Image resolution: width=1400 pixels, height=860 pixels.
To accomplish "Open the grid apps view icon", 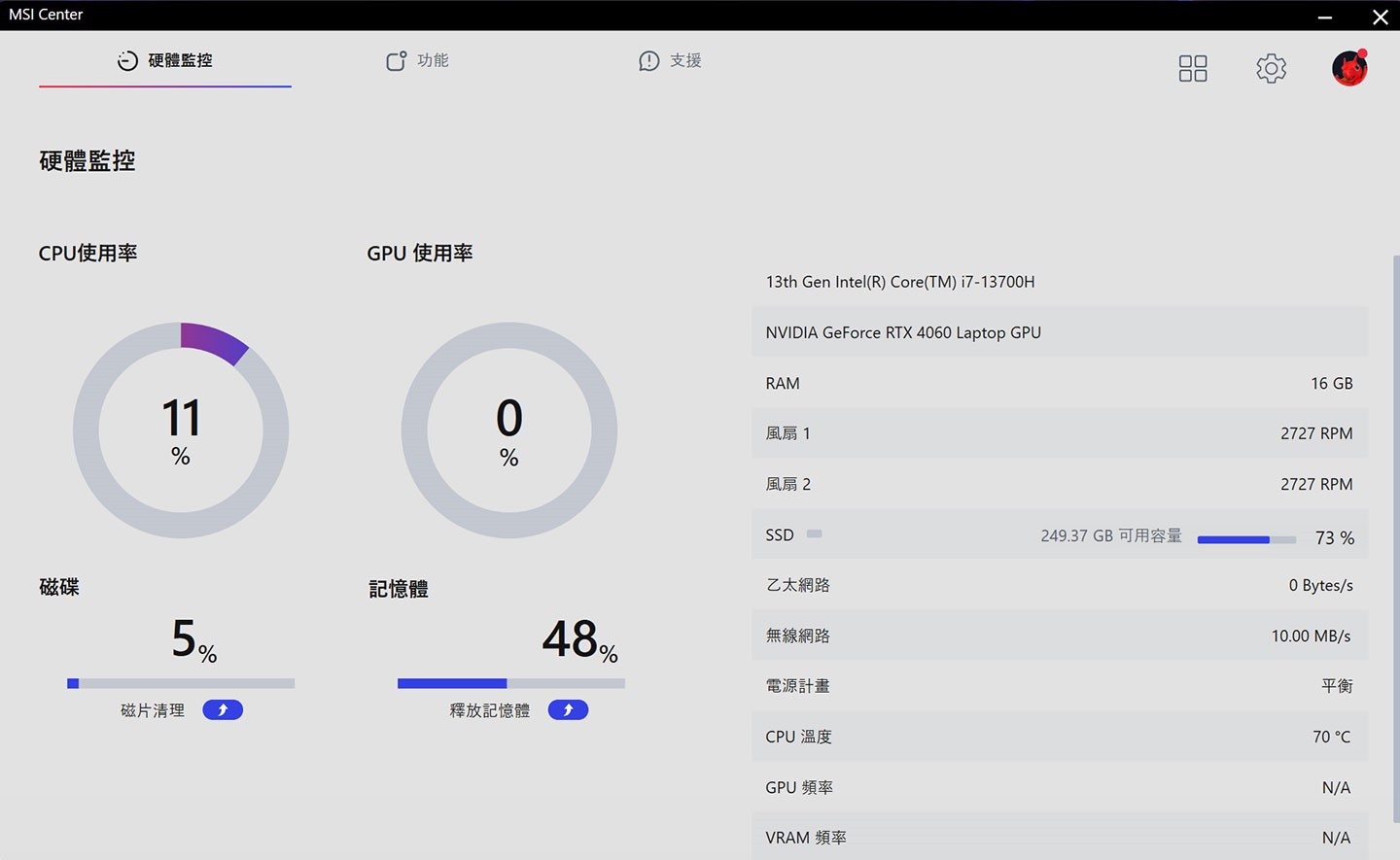I will (1192, 68).
